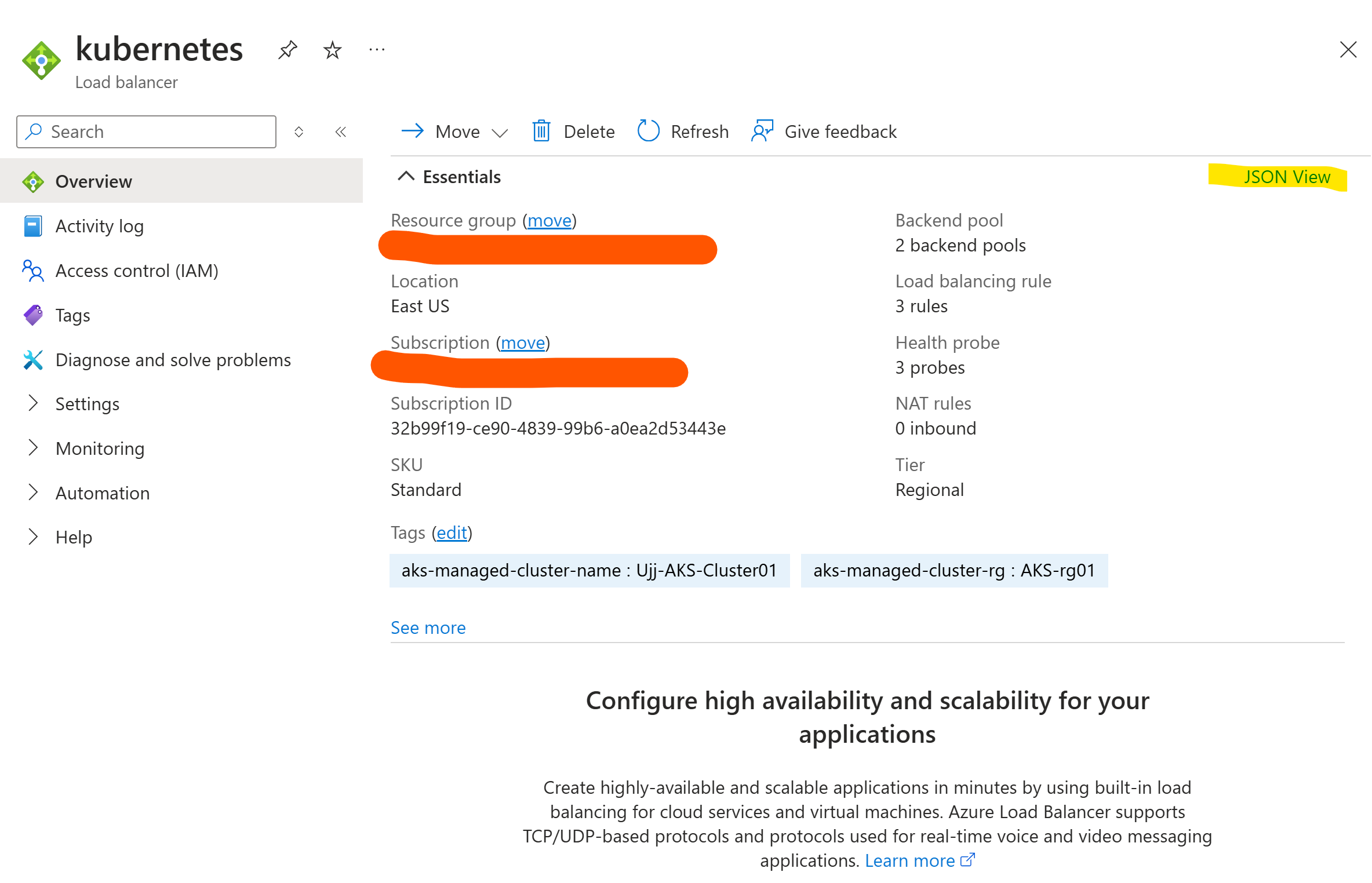Collapse the Essentials section chevron
The width and height of the screenshot is (1372, 883).
point(406,176)
